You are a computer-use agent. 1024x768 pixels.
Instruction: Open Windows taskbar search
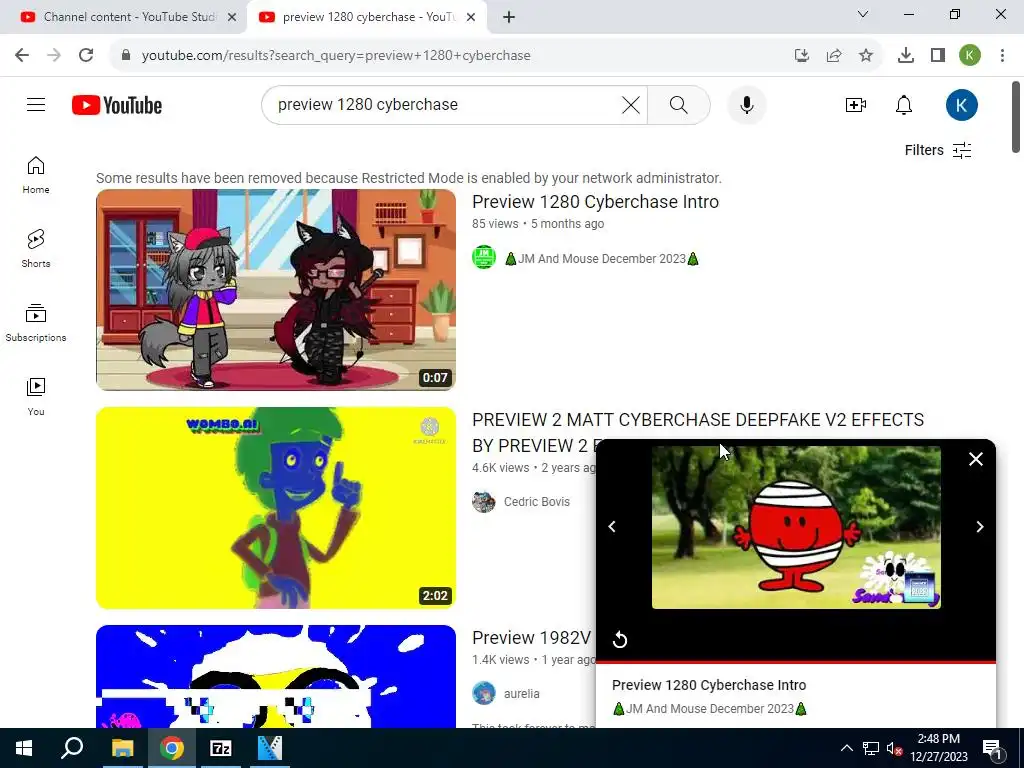point(72,748)
